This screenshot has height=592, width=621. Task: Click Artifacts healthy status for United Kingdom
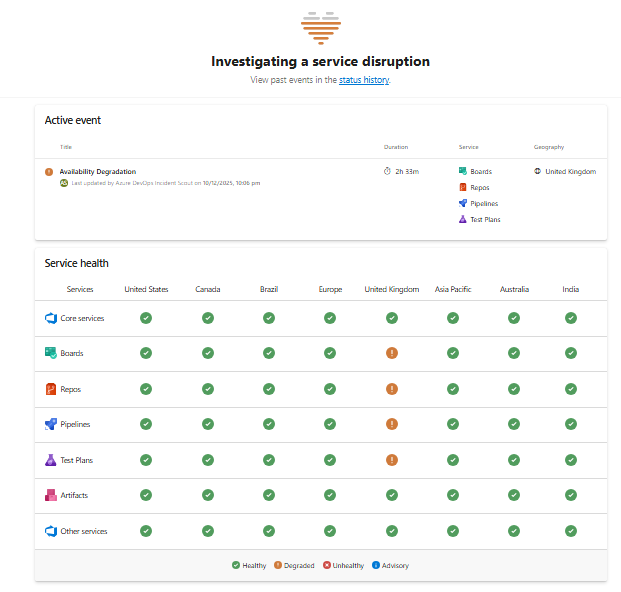[x=392, y=495]
